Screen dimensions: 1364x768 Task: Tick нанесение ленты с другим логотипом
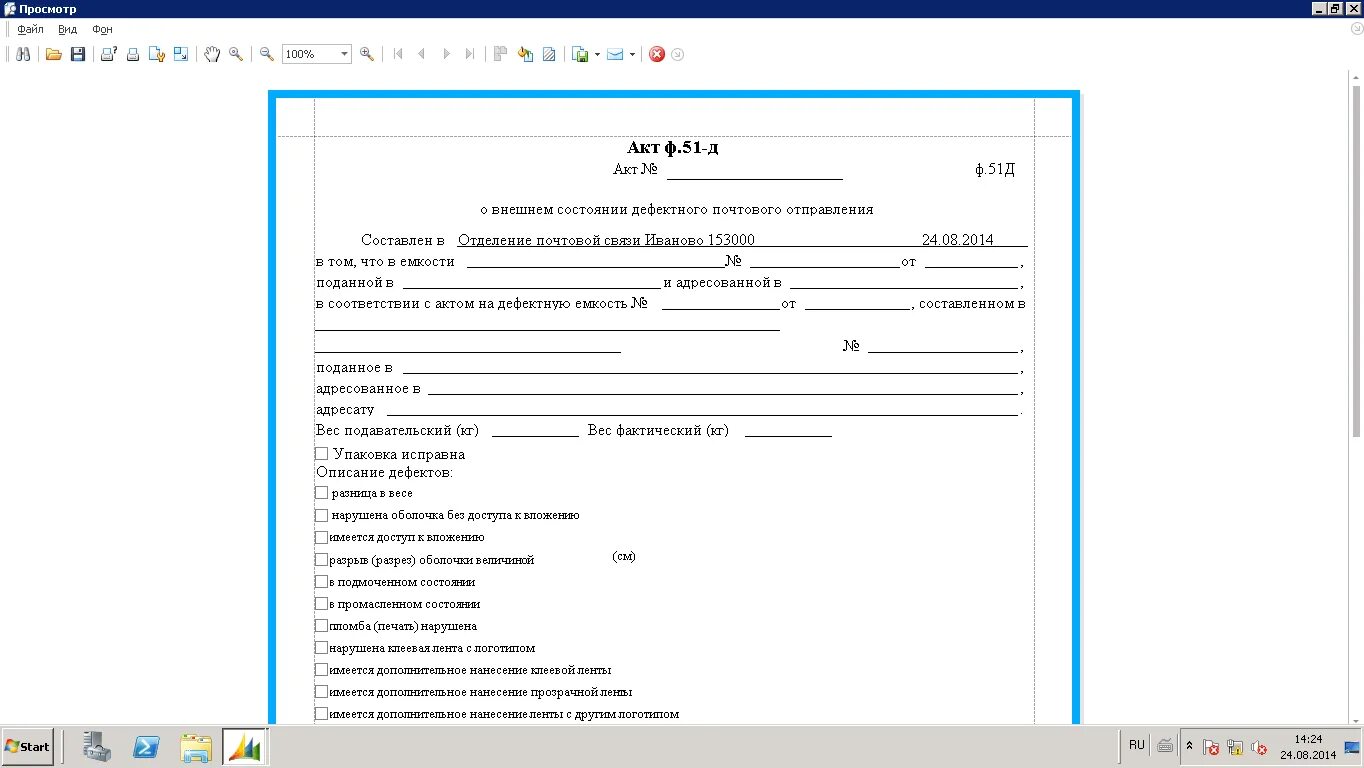click(x=321, y=713)
